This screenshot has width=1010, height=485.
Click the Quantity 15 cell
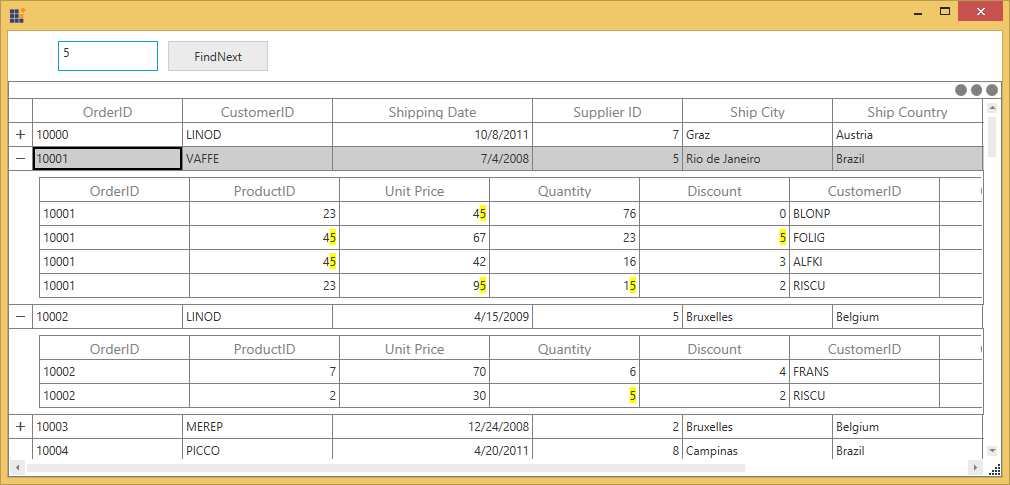[564, 285]
